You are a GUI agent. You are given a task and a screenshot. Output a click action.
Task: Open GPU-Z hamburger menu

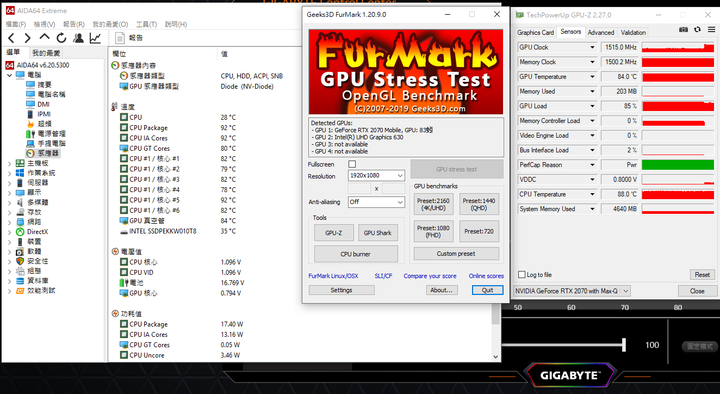coord(711,29)
